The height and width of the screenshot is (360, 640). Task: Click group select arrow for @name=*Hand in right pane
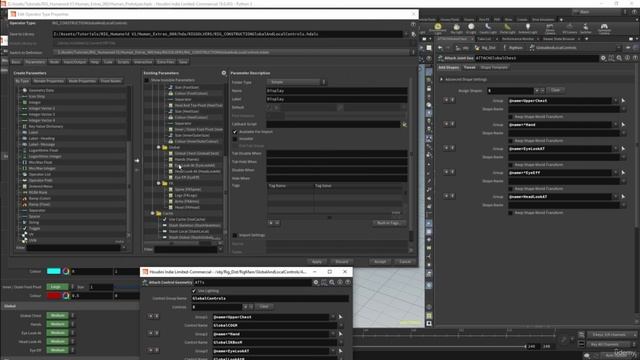pos(623,124)
